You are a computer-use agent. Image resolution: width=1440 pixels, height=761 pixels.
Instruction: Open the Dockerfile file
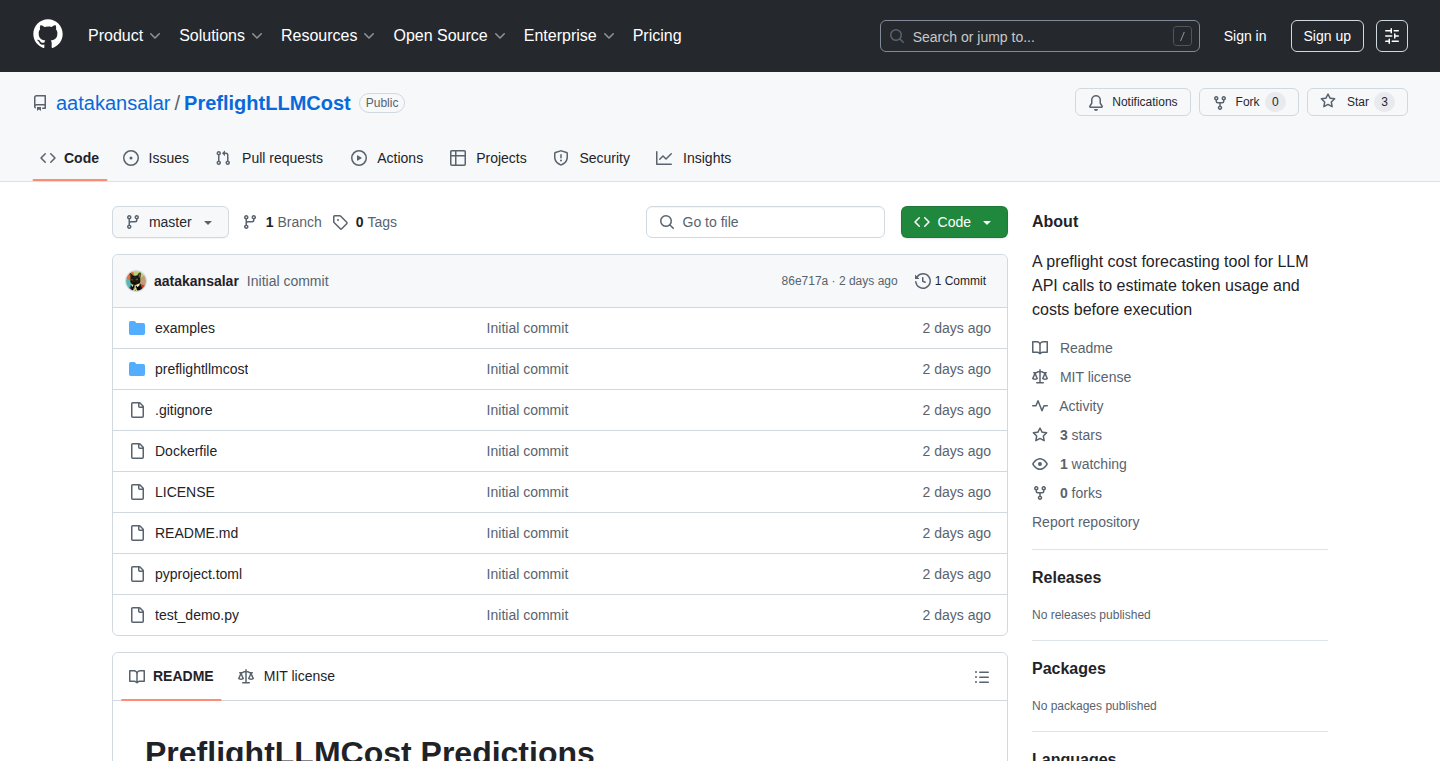pyautogui.click(x=186, y=451)
